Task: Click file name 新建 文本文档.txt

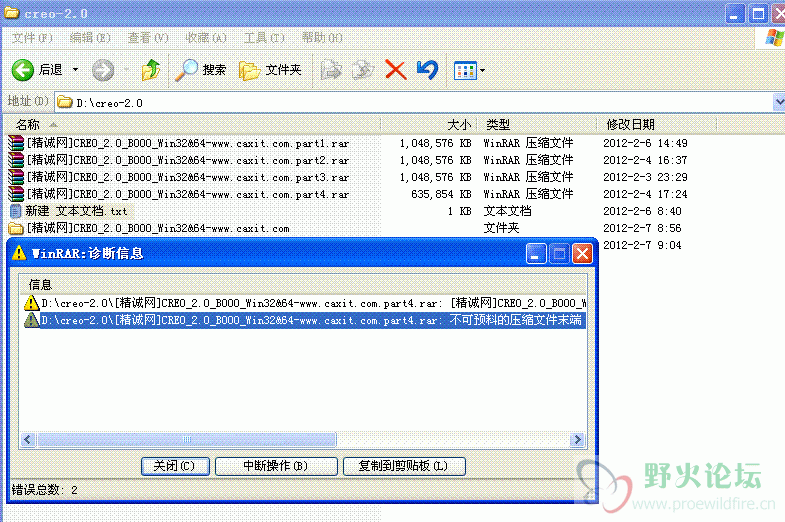Action: pyautogui.click(x=76, y=211)
